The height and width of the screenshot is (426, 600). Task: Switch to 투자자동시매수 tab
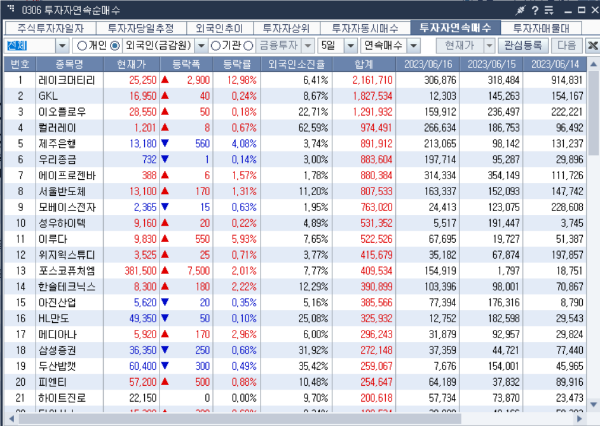[x=365, y=28]
